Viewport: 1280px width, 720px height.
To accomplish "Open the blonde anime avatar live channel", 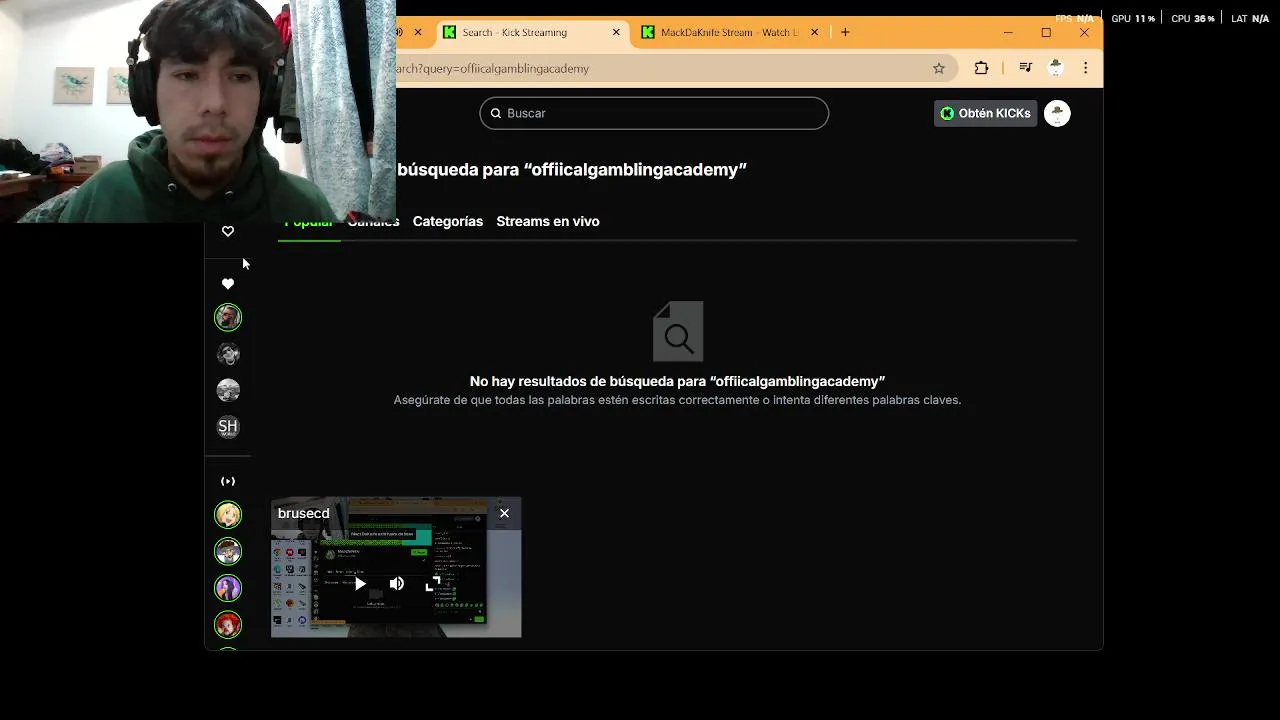I will point(228,515).
